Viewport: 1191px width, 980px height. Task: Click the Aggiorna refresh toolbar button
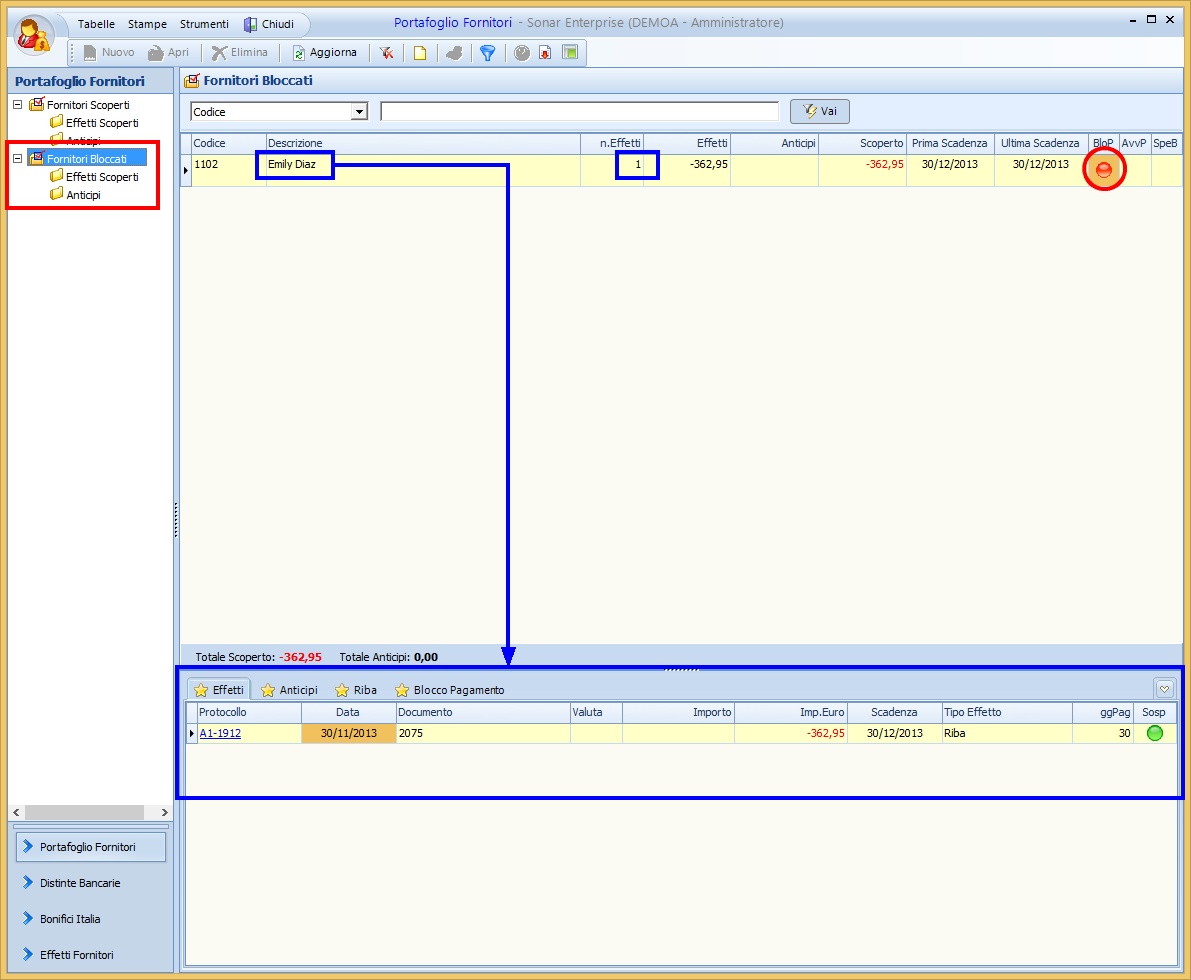[x=324, y=53]
